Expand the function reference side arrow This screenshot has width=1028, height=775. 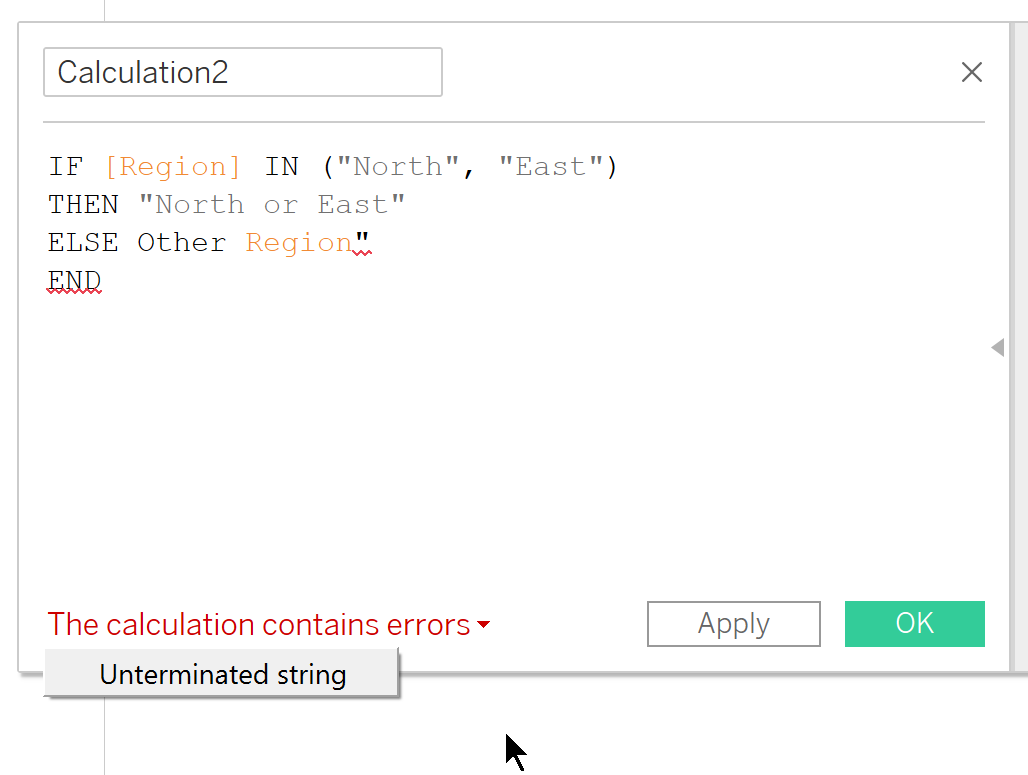coord(997,348)
